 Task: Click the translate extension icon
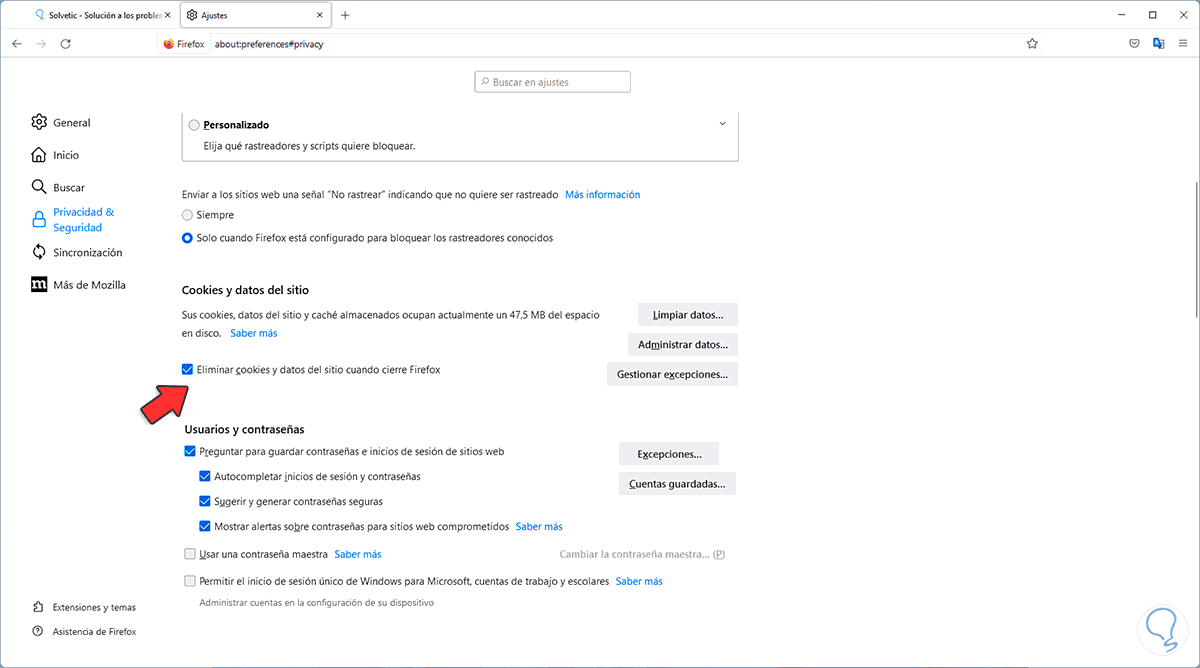1158,44
